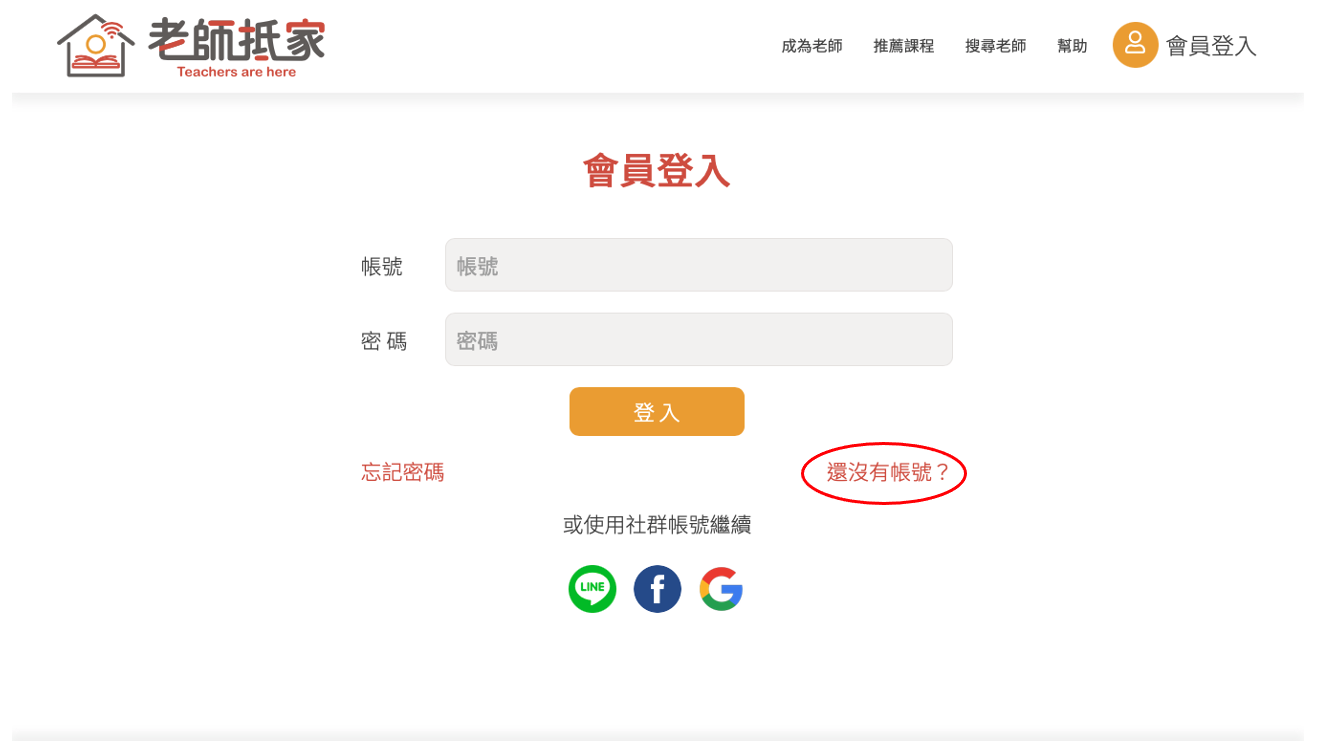The image size is (1317, 741).
Task: Open the 忘記密碼 link
Action: [x=403, y=472]
